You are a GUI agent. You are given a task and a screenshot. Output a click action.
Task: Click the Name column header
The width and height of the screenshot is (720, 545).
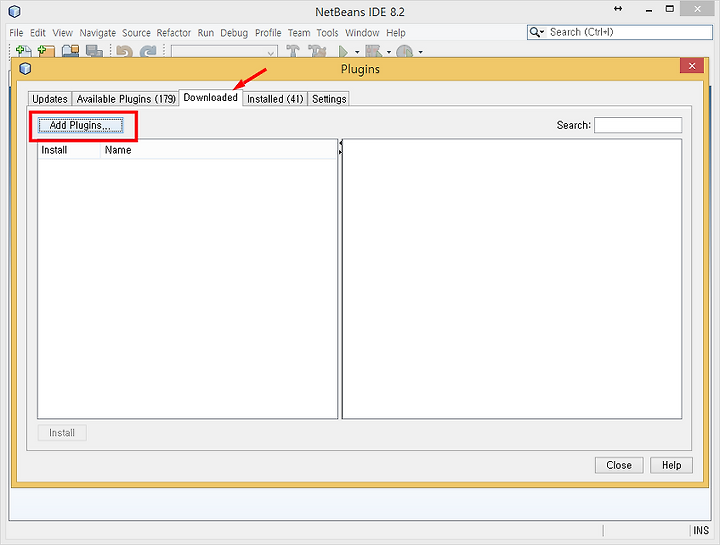[x=219, y=150]
